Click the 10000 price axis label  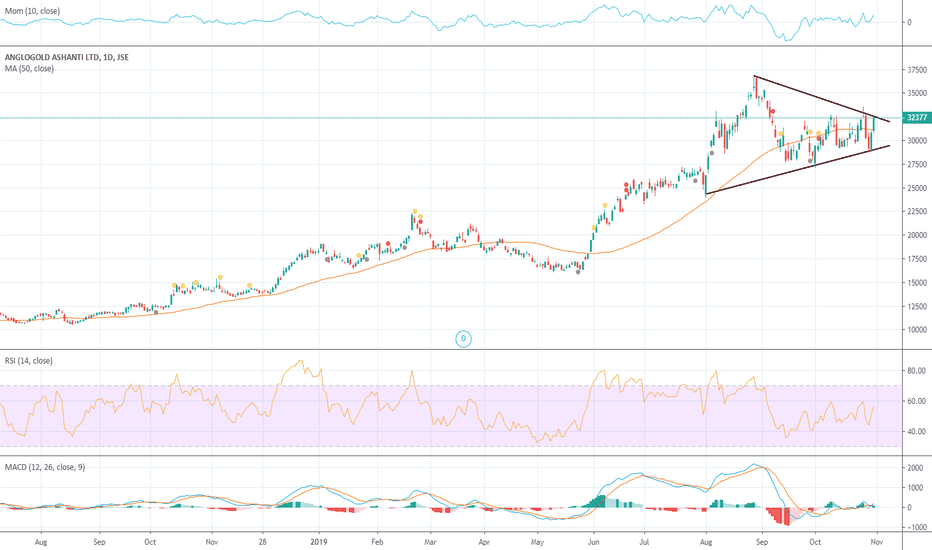917,330
